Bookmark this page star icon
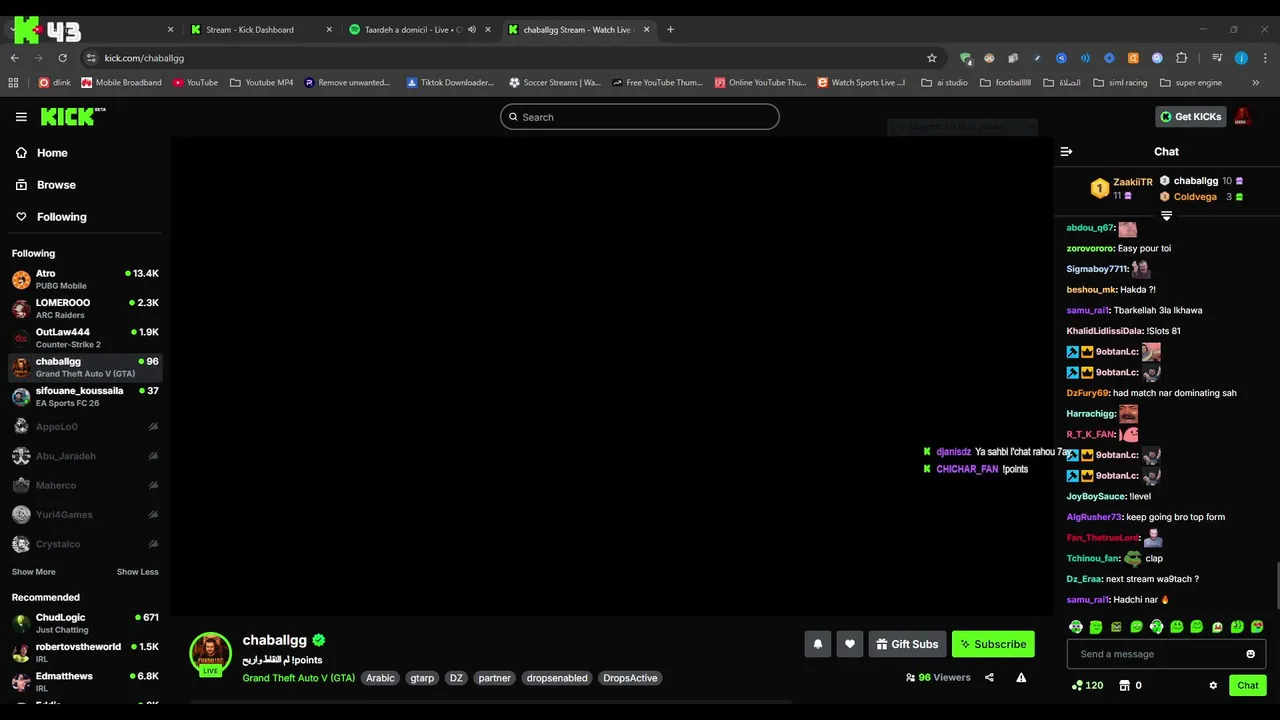Screen dimensions: 1280x720 [x=932, y=58]
